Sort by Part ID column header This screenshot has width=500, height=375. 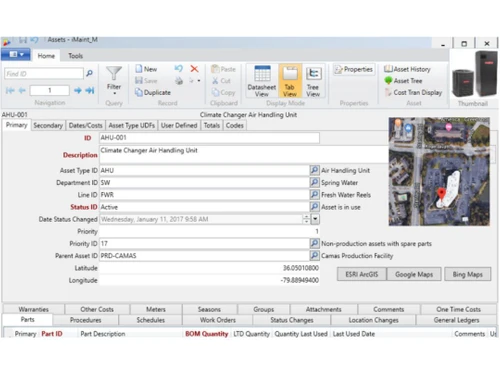click(52, 334)
